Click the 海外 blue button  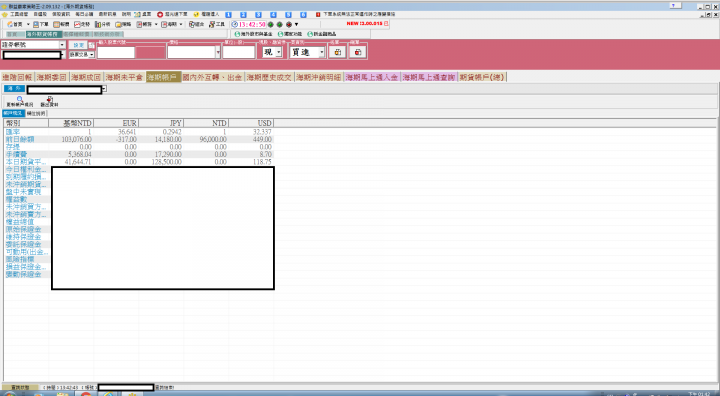tap(14, 89)
